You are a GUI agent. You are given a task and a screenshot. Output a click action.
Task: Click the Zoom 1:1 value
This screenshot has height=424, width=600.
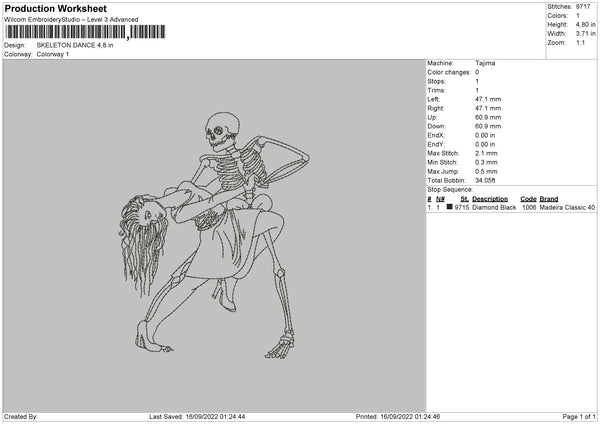coord(580,42)
